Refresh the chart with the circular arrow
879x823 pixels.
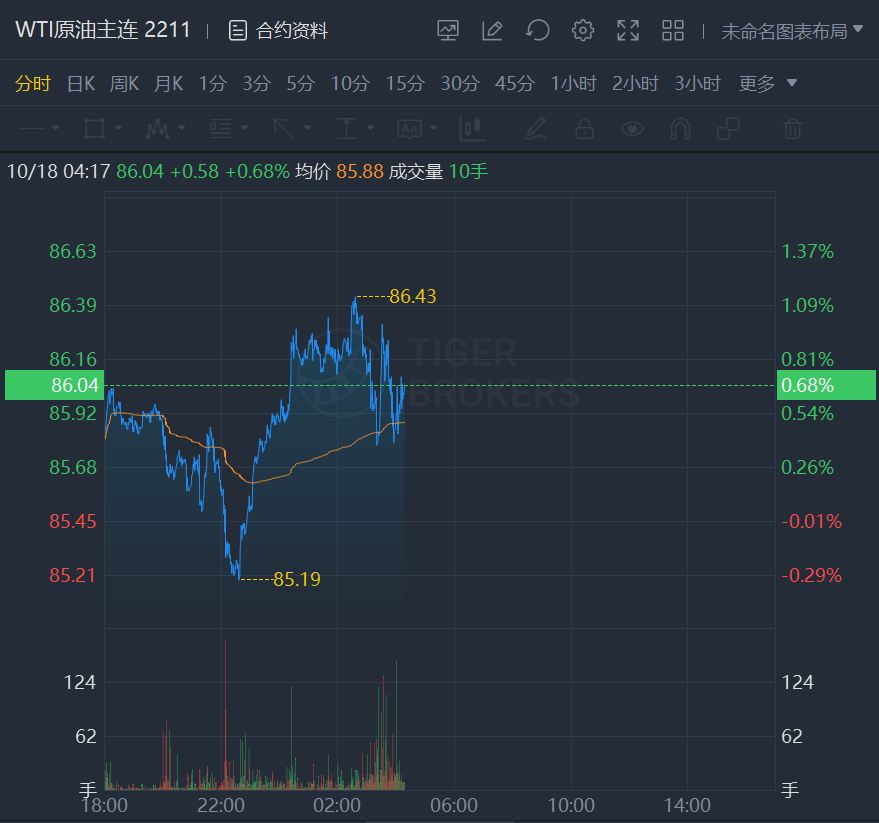point(538,30)
